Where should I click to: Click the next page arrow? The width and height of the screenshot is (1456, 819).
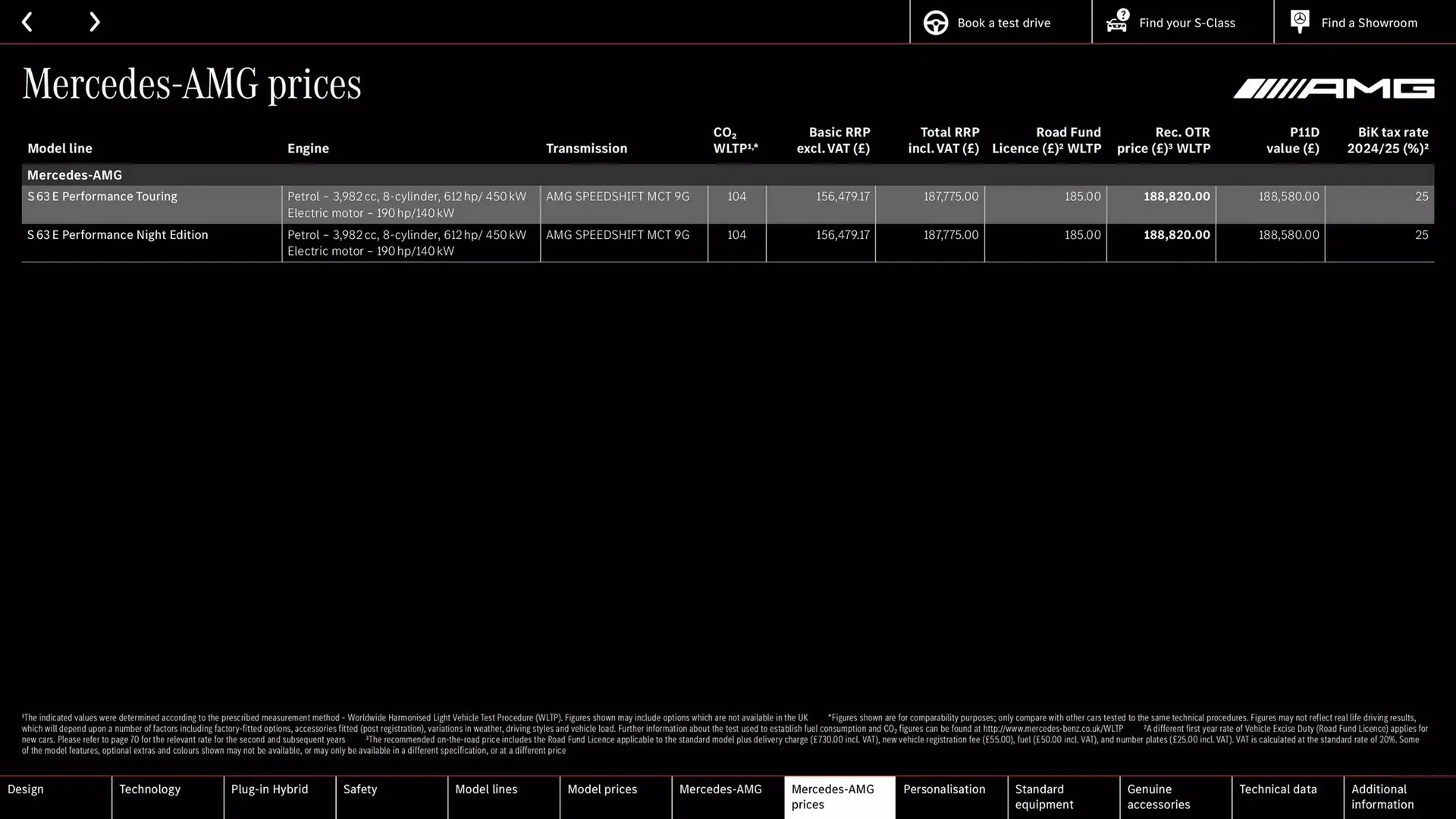point(94,22)
